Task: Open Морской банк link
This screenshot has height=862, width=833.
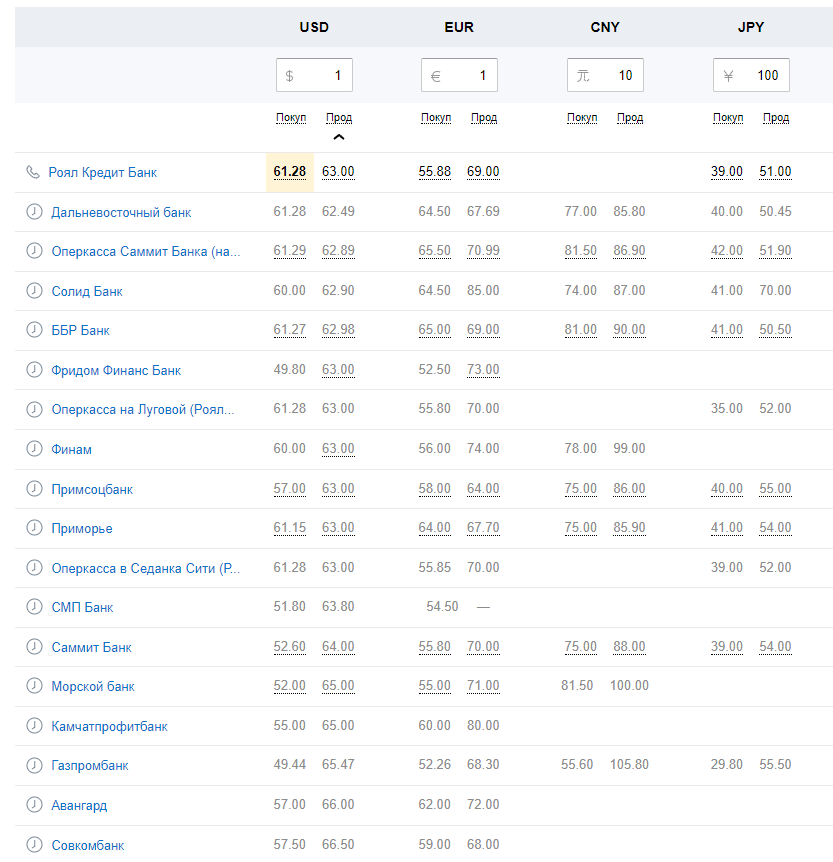Action: 93,687
